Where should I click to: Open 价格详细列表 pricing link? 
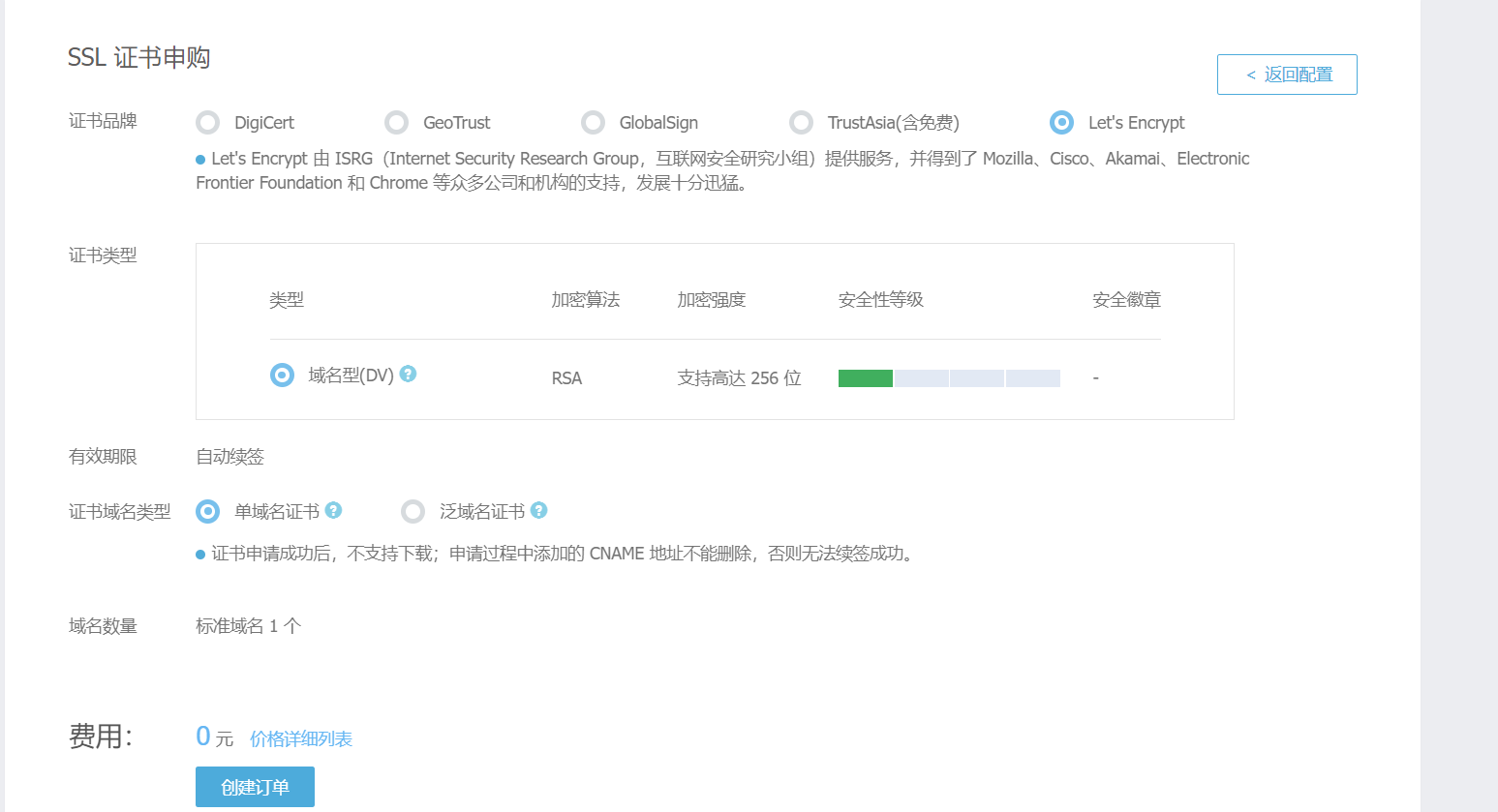click(301, 739)
